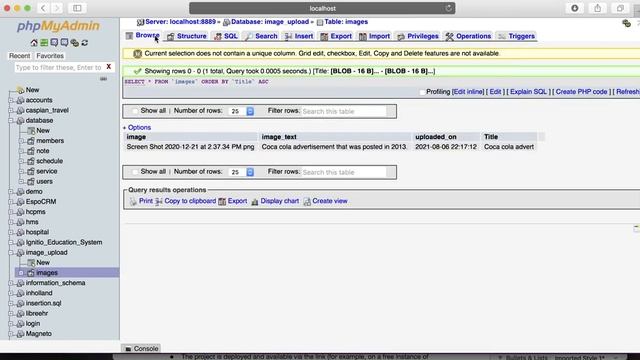Click the link-with-main-panel icon under filter
The image size is (640, 360).
point(103,78)
